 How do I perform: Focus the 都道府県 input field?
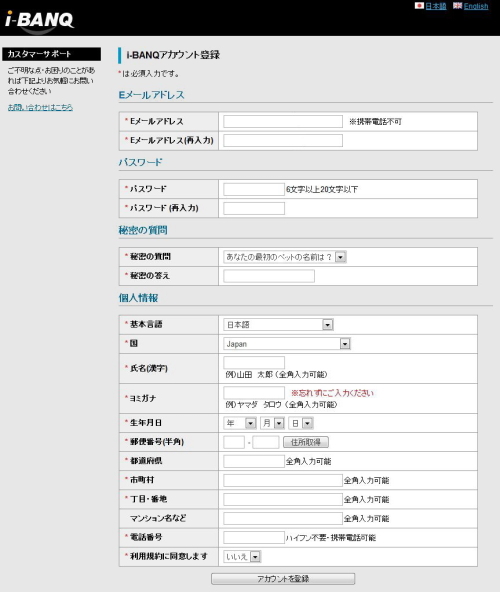(254, 461)
